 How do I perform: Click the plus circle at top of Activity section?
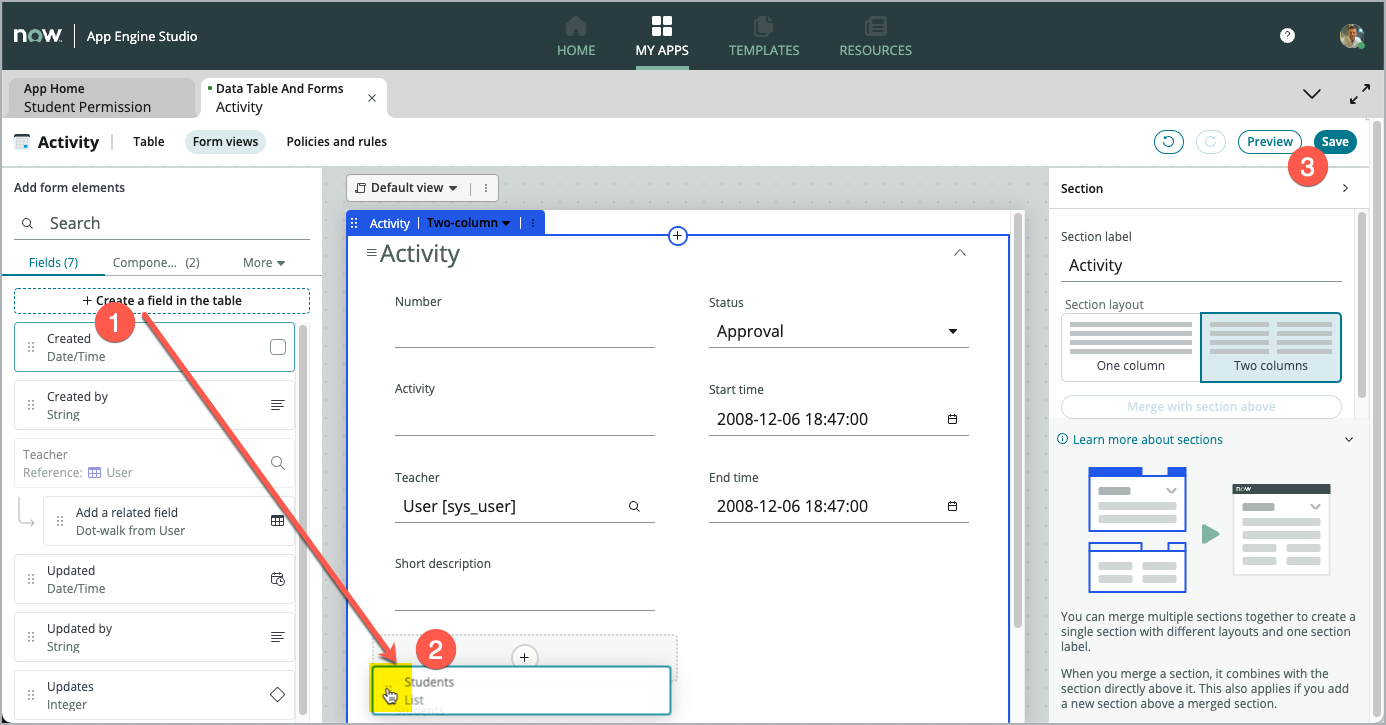pos(677,236)
